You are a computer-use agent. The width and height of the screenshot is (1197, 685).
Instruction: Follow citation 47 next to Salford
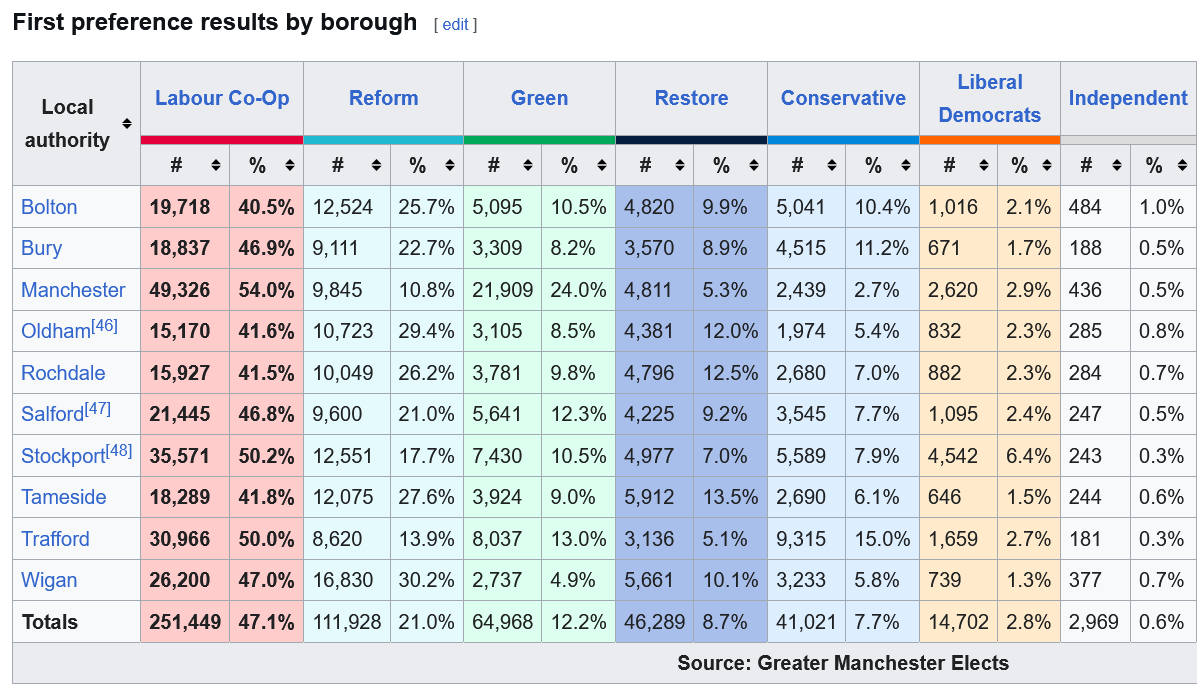[x=98, y=409]
